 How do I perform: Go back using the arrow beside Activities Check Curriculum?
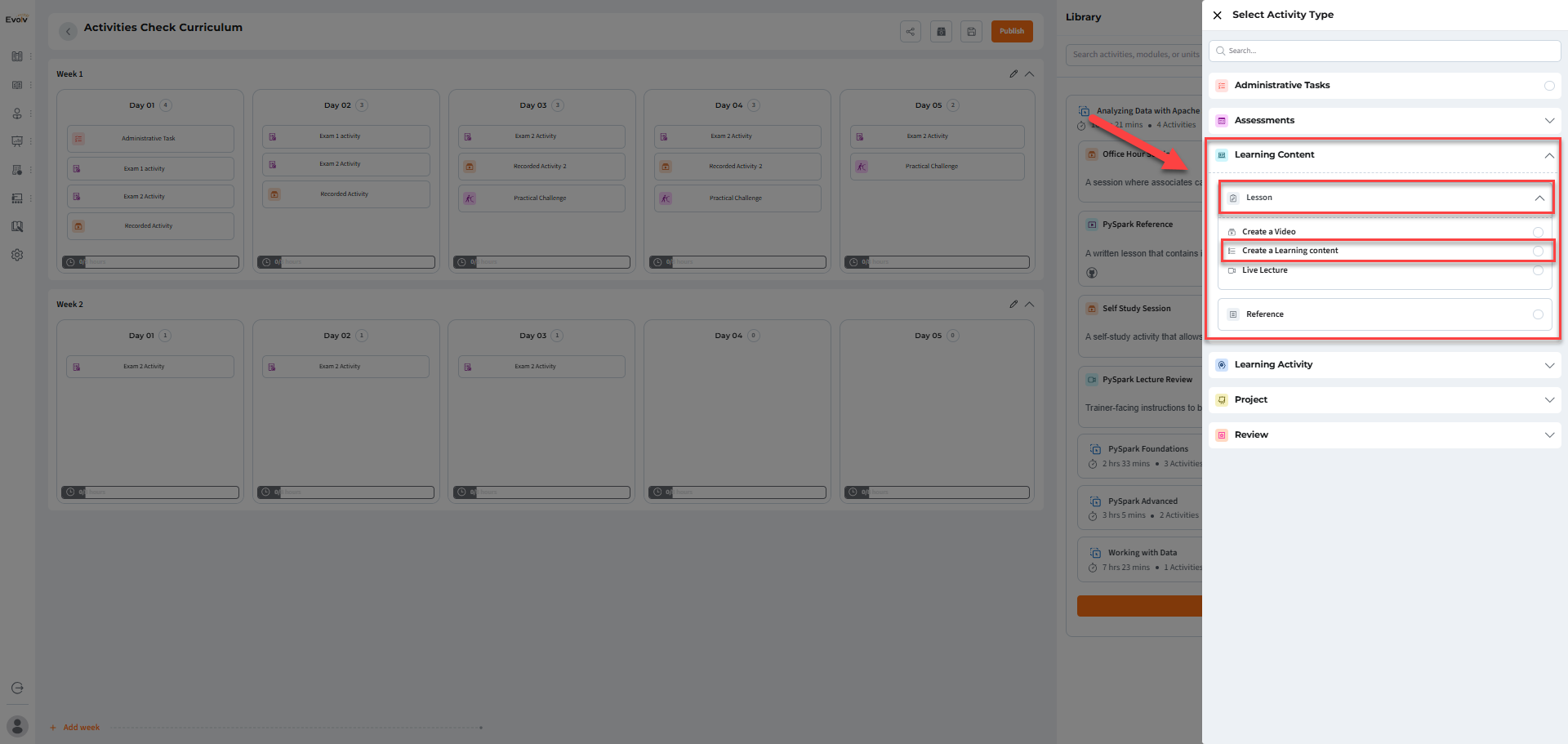coord(69,32)
